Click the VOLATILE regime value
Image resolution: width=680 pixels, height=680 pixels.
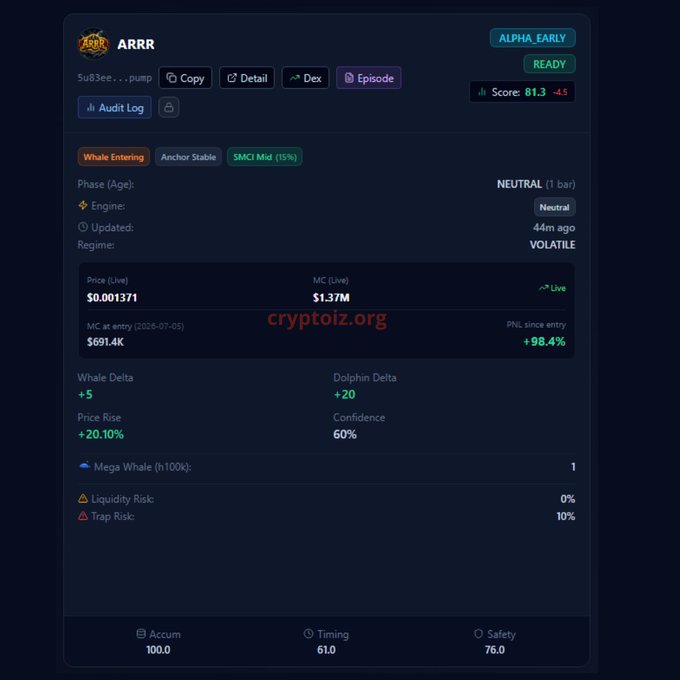(552, 245)
